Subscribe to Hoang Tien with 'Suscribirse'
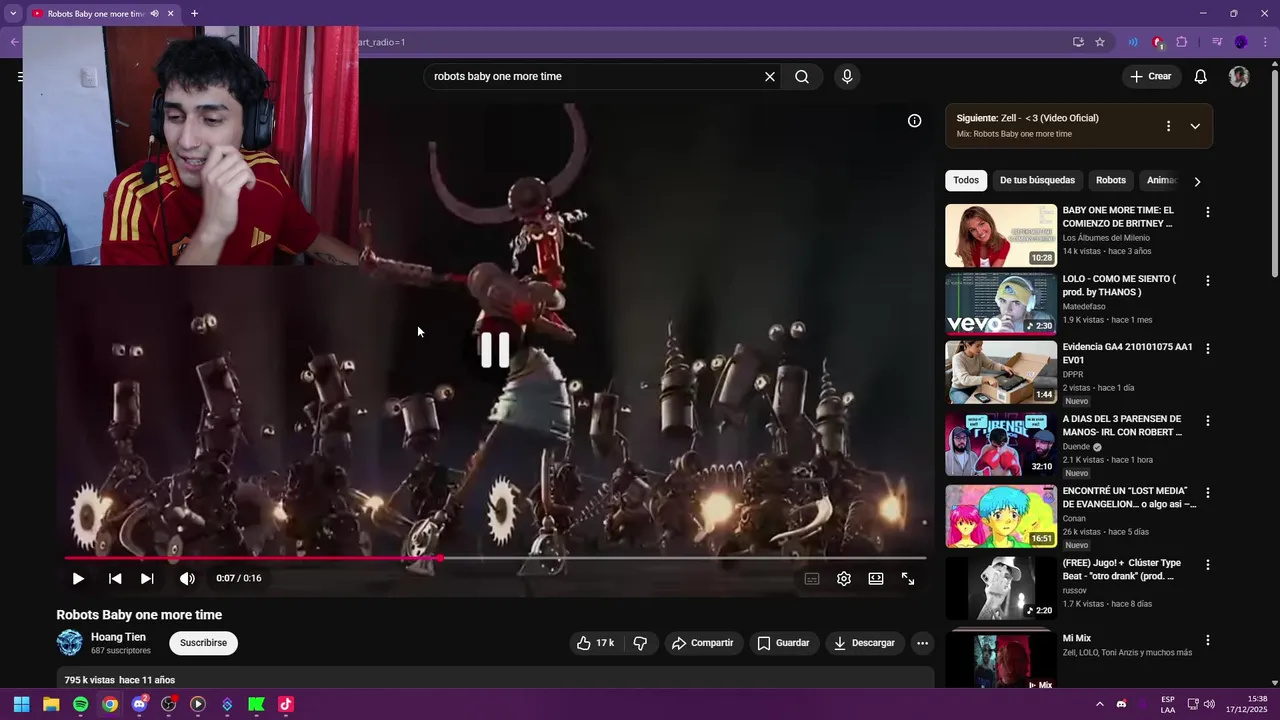The width and height of the screenshot is (1280, 720). [x=203, y=643]
